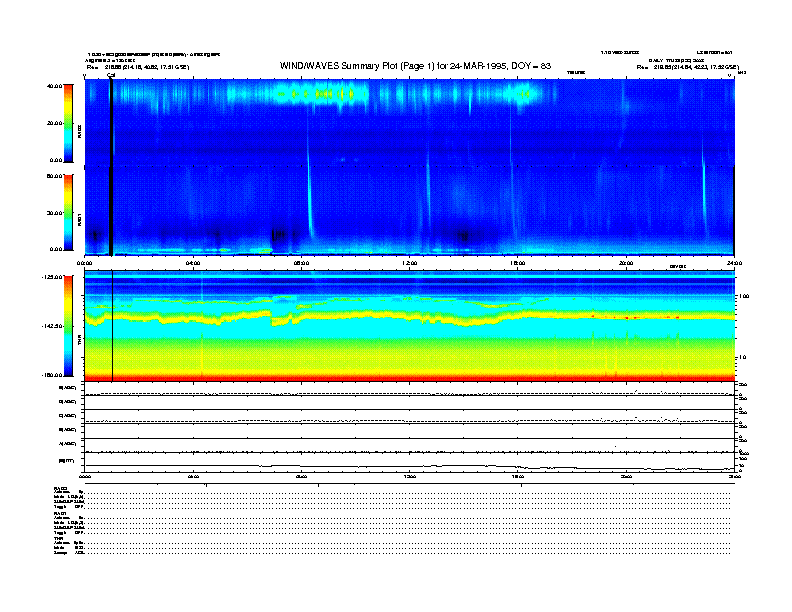Click the RAD2 color scale bar
Viewport: 792px width, 612px height.
coord(68,124)
